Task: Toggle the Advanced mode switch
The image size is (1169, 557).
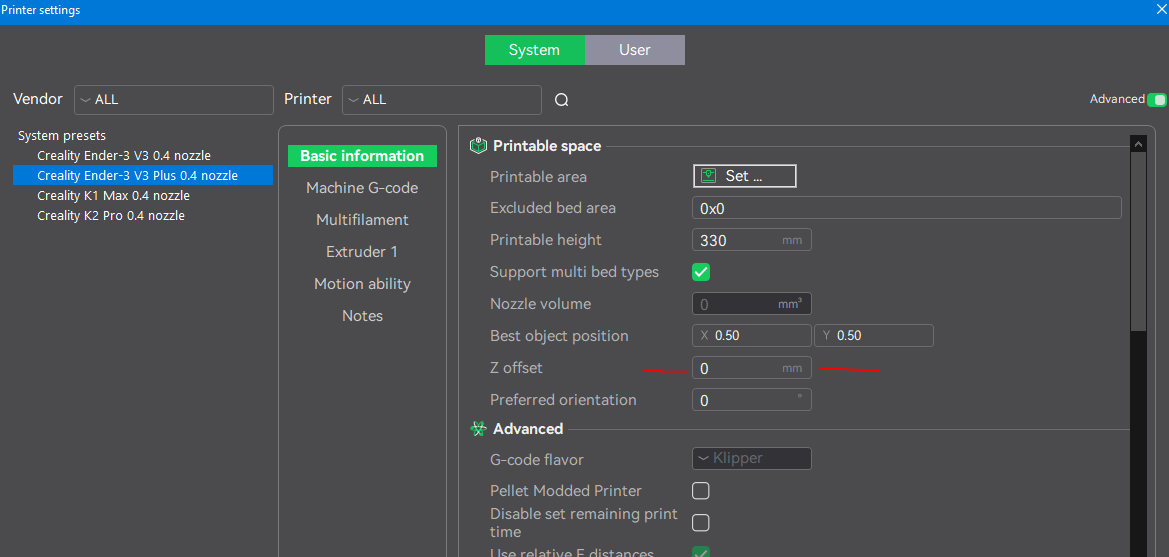Action: point(1157,100)
